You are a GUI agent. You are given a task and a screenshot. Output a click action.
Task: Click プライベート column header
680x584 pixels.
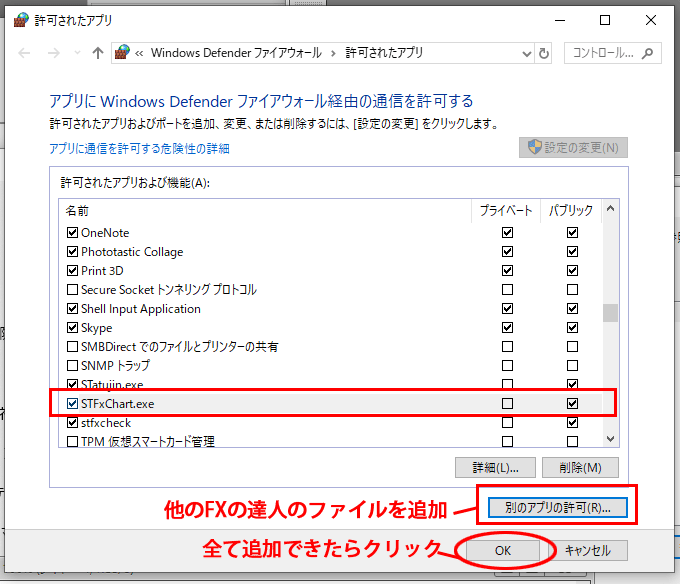506,211
